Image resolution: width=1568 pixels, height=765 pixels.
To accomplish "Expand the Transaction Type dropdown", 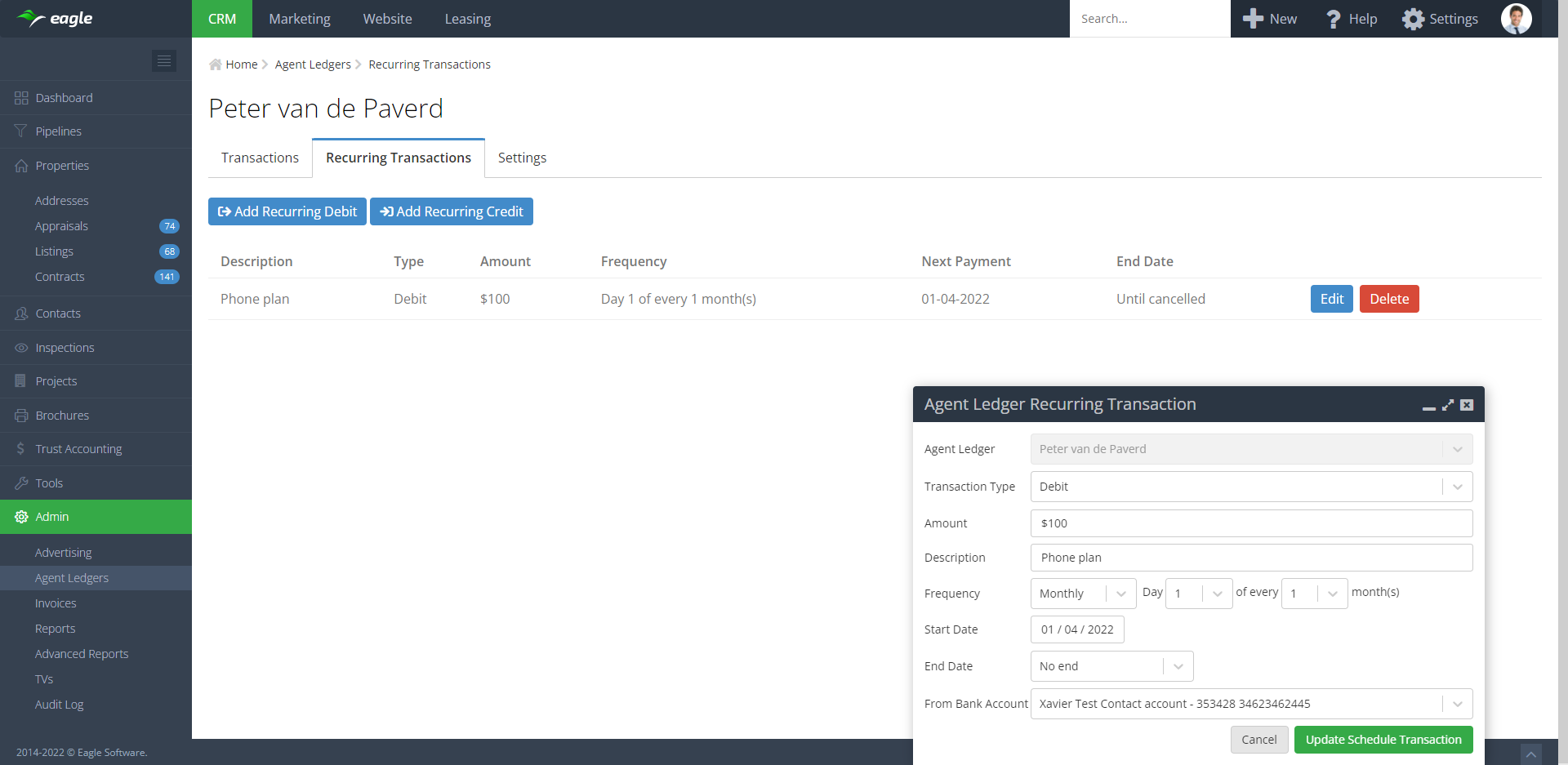I will coord(1457,487).
